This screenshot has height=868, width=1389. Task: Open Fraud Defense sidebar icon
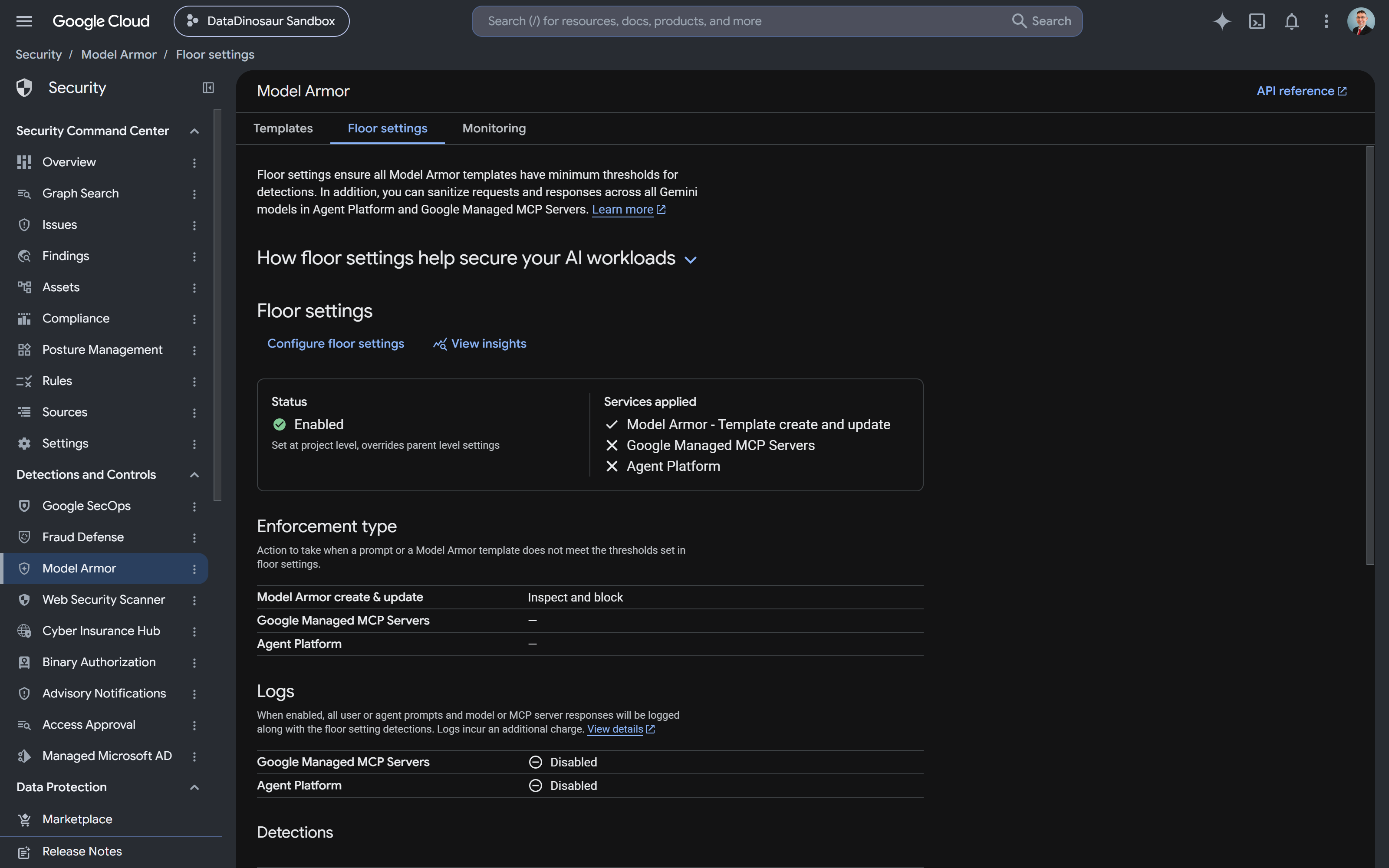(24, 537)
